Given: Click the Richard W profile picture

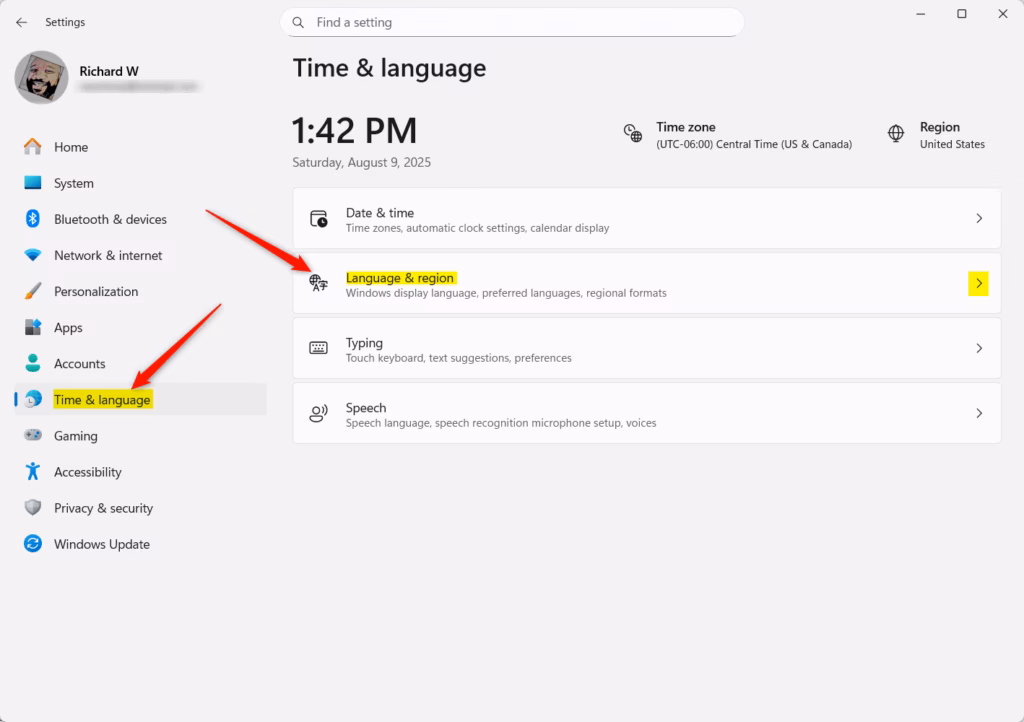Looking at the screenshot, I should [42, 78].
